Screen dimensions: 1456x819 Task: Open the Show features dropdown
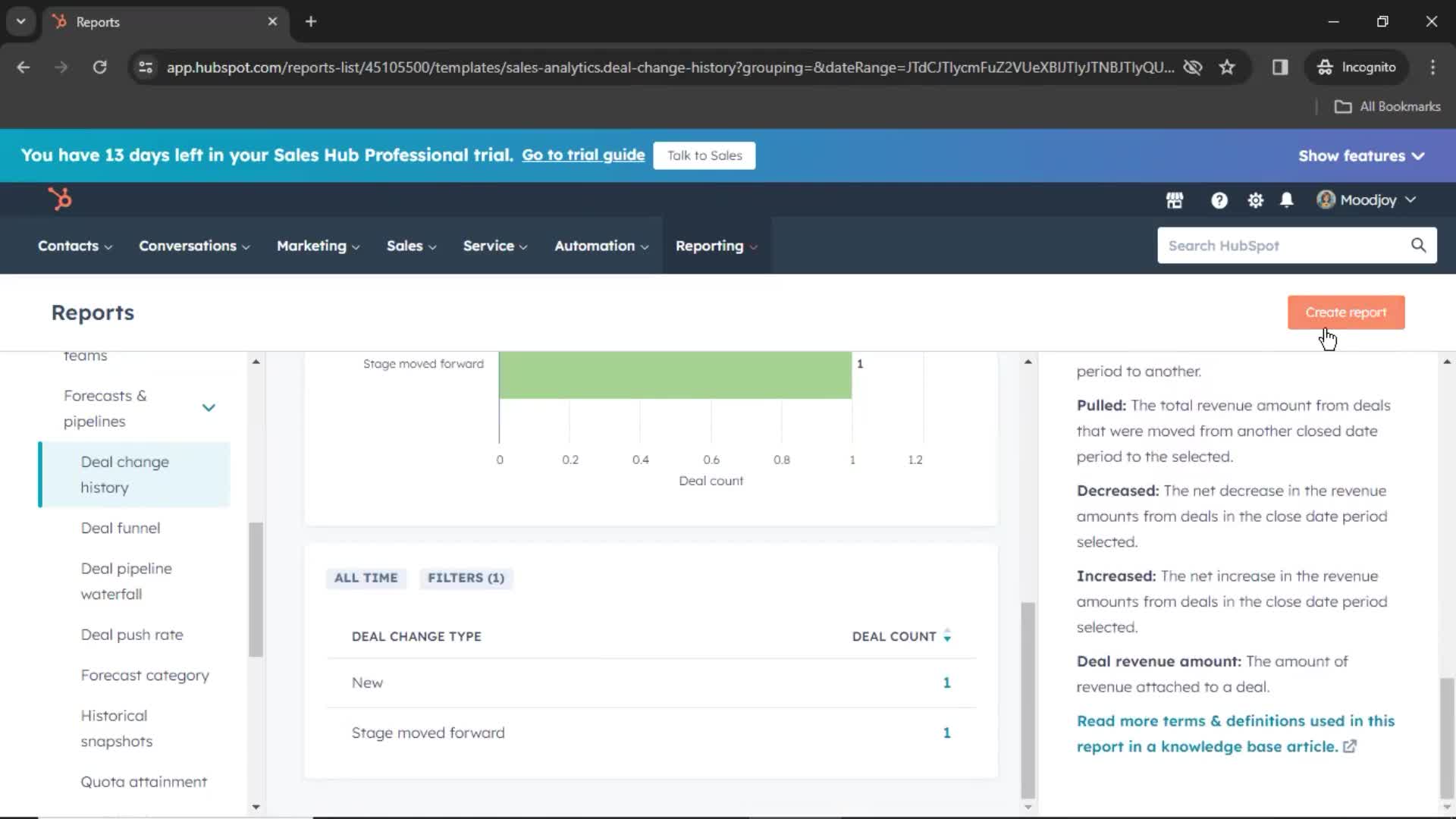click(1363, 155)
